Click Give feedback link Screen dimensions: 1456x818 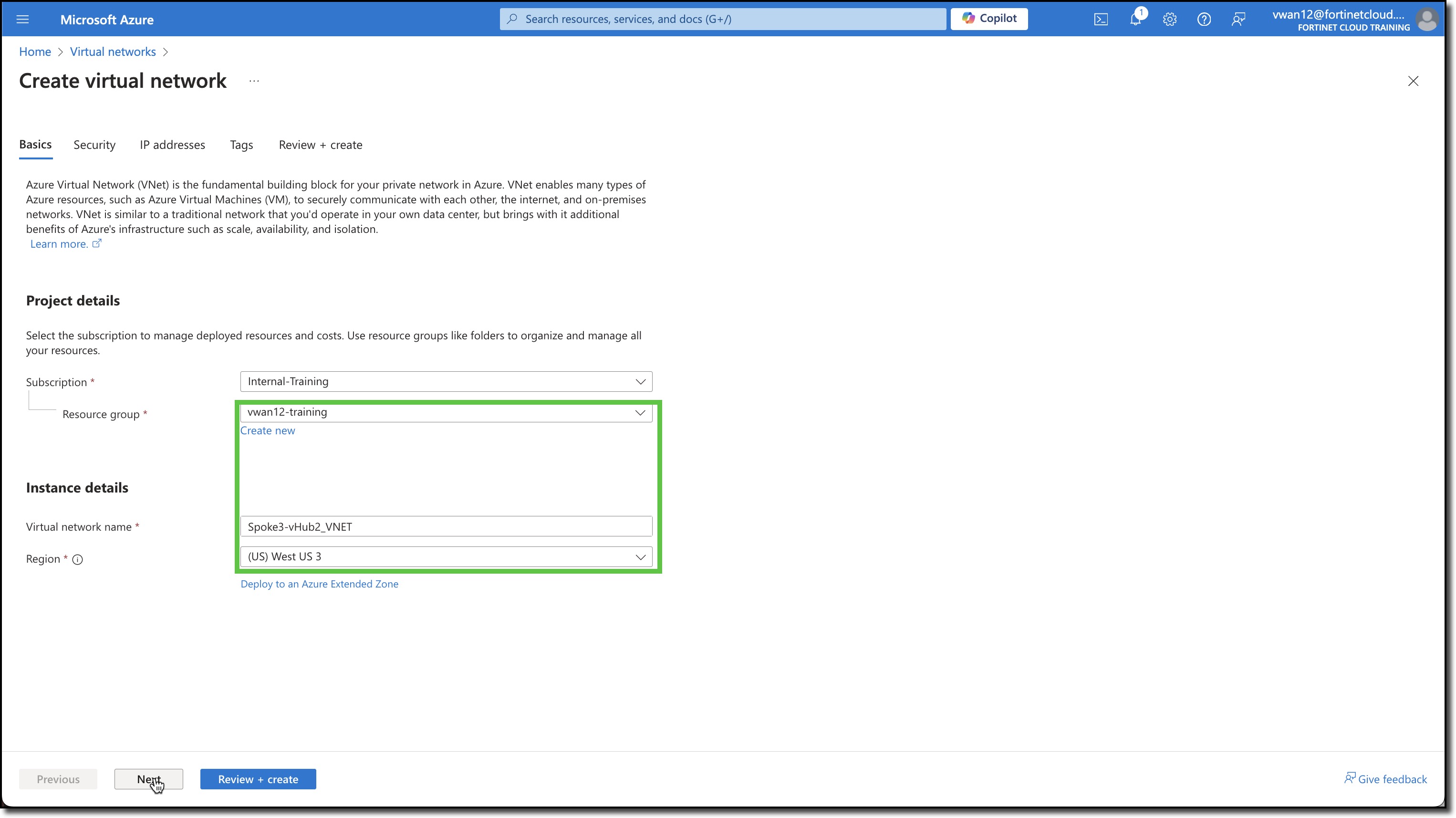pos(1385,779)
